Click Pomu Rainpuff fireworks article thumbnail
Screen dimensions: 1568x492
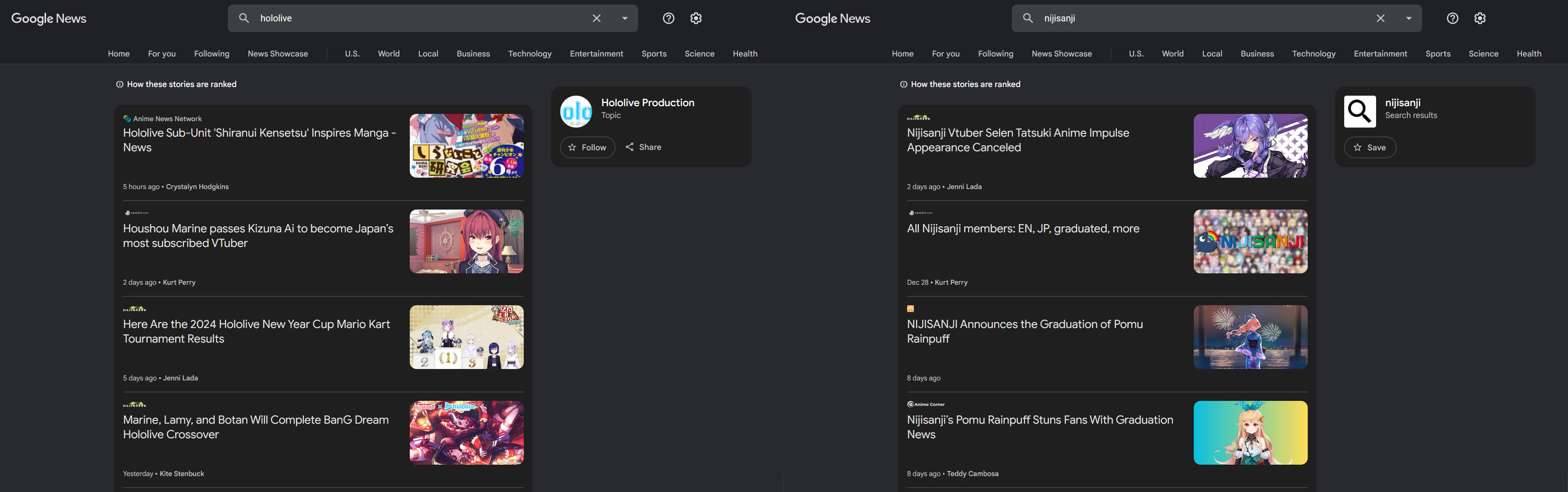pos(1250,337)
